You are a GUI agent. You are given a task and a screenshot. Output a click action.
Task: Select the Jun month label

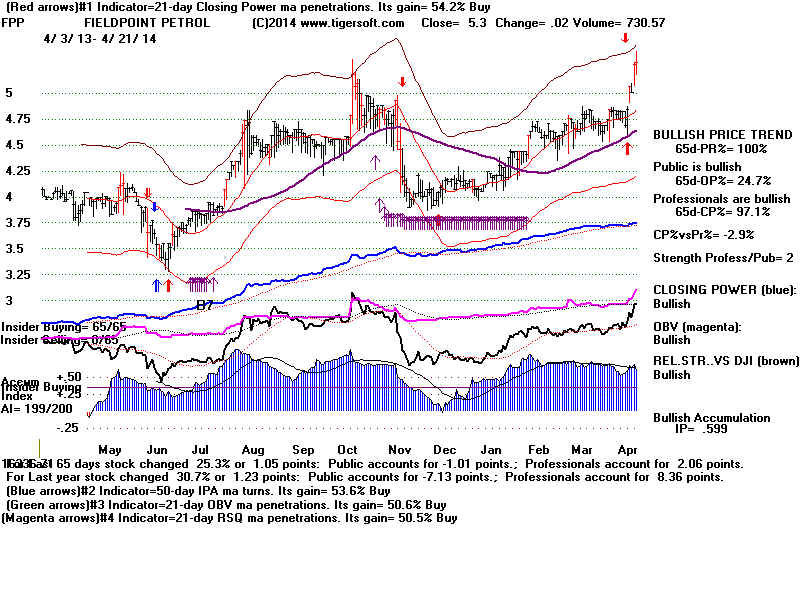[x=157, y=450]
